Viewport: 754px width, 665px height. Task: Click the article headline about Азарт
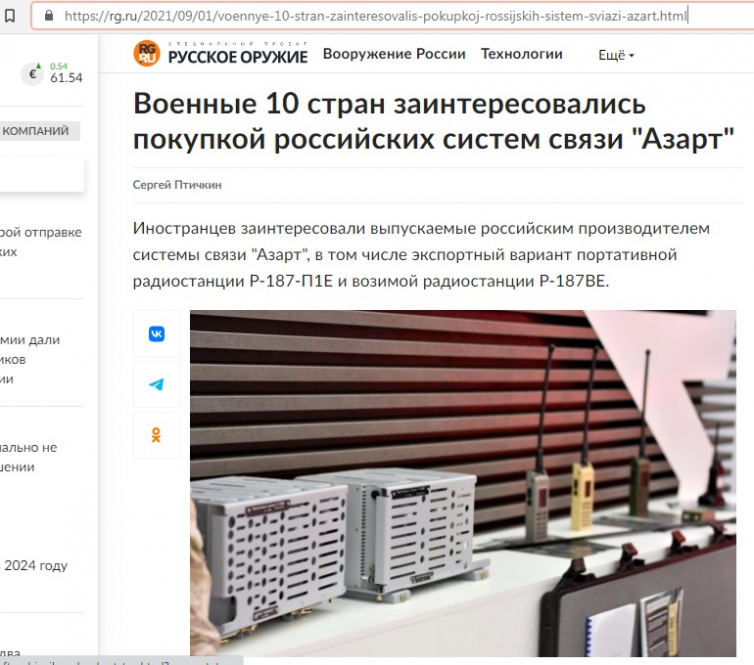point(434,121)
